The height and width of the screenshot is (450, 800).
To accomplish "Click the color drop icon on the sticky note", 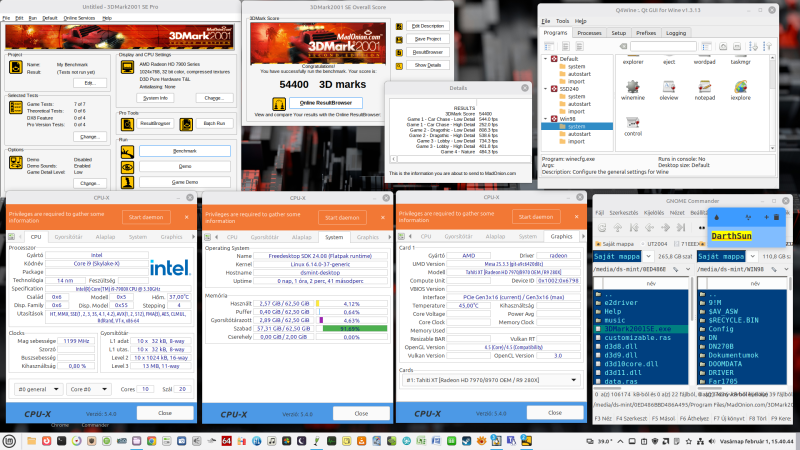I will click(x=717, y=217).
